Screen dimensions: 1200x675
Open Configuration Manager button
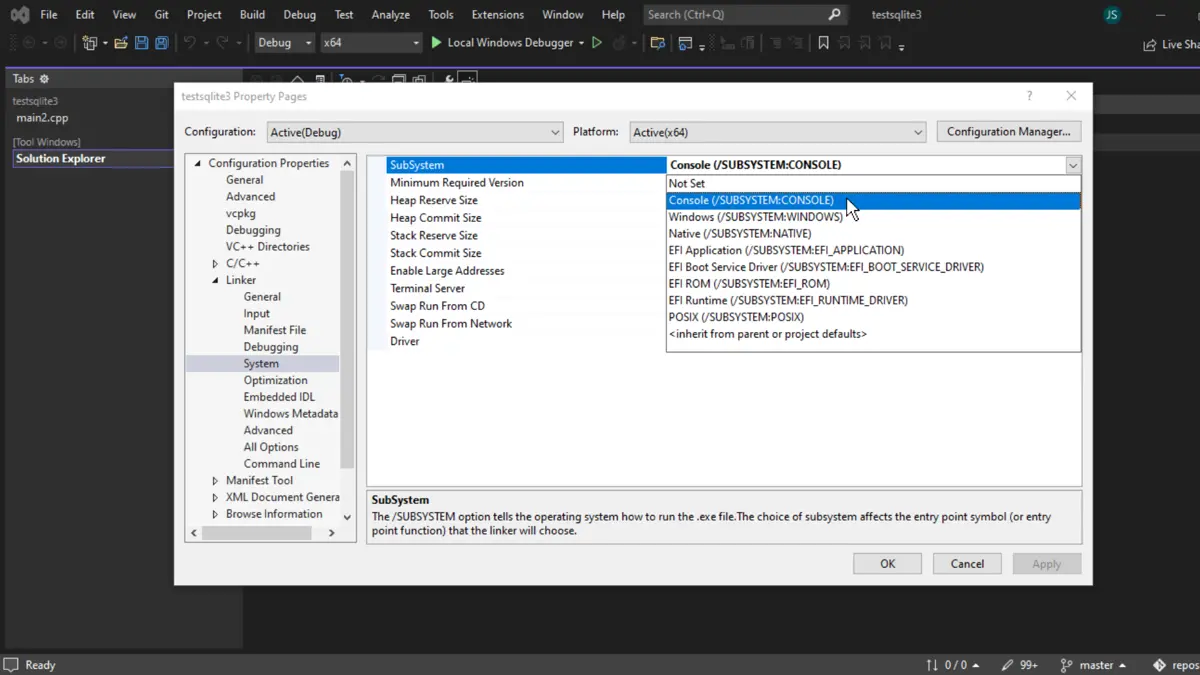tap(1008, 132)
